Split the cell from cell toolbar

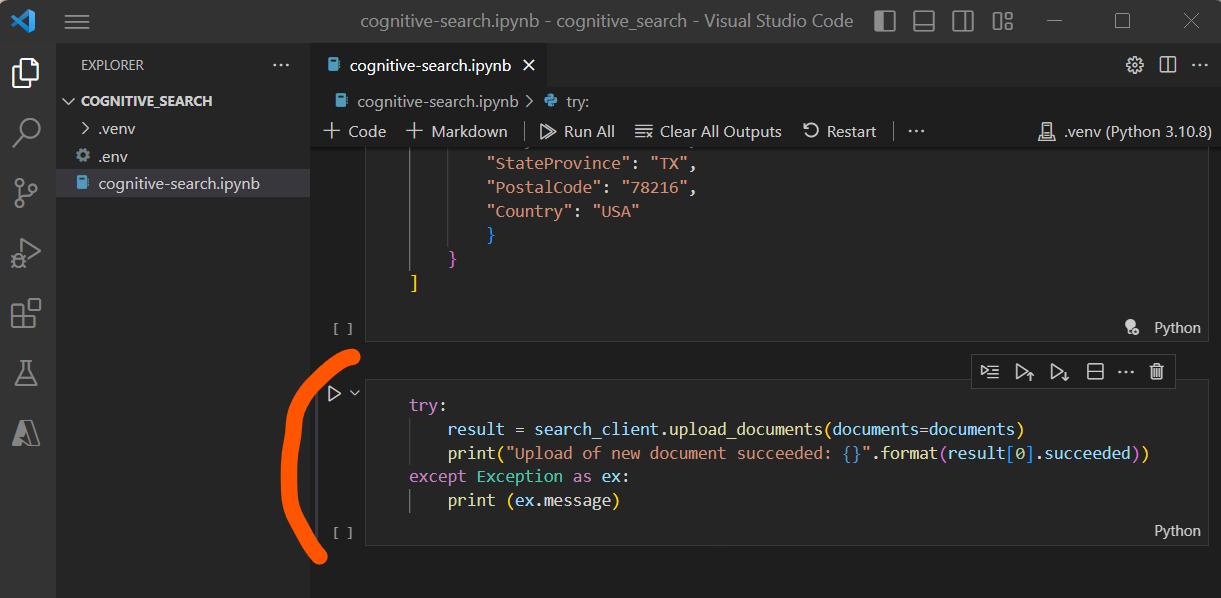[x=1095, y=371]
